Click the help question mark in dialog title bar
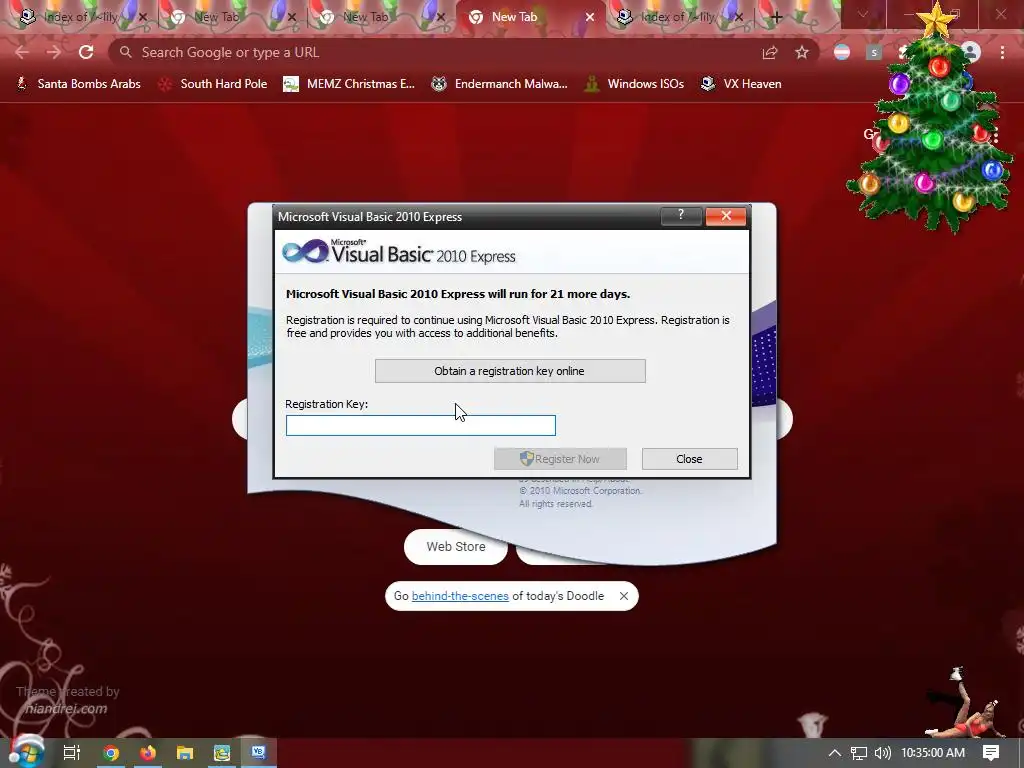 pyautogui.click(x=681, y=216)
